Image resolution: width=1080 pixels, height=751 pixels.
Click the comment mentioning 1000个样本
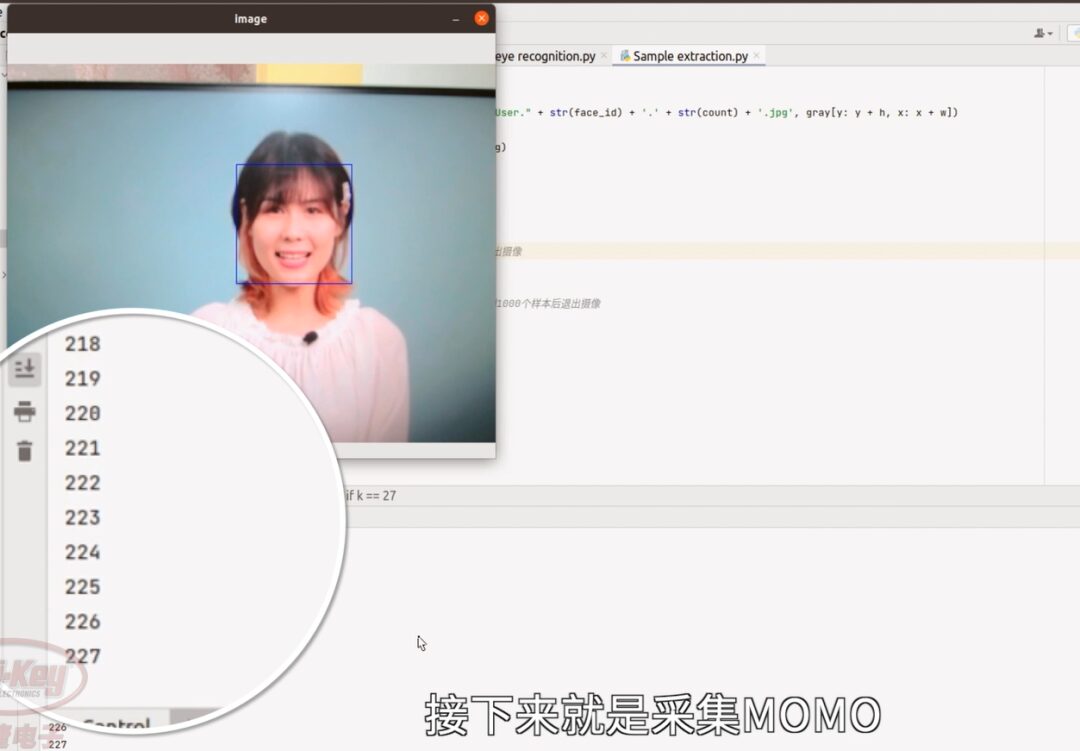tap(548, 304)
